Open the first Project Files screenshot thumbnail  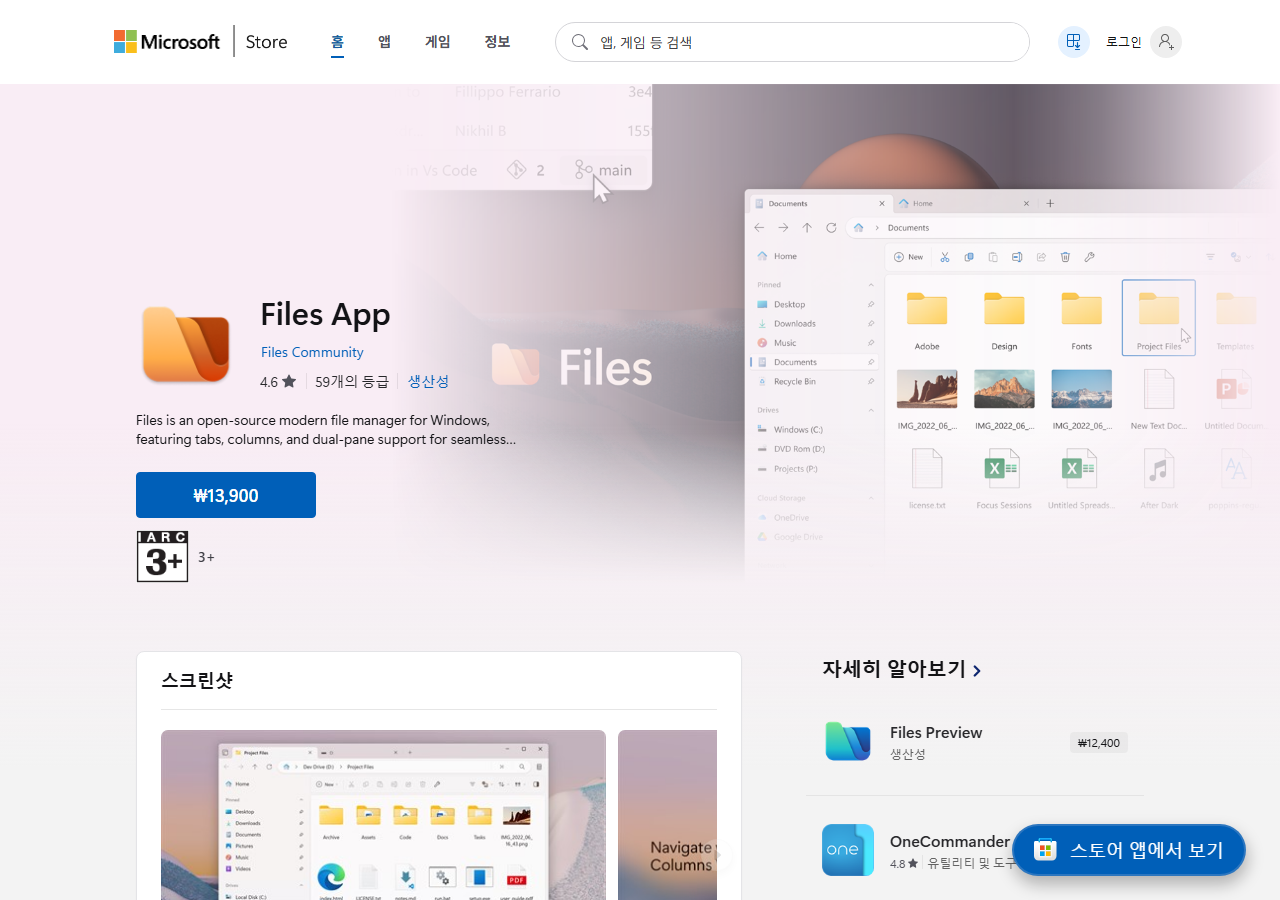(383, 815)
